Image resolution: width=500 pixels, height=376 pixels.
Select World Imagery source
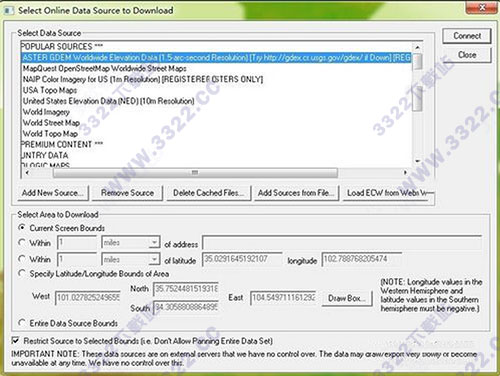[46, 112]
